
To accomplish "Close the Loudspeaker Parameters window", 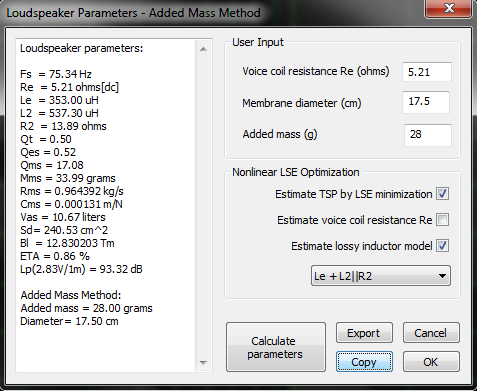I will coord(448,8).
